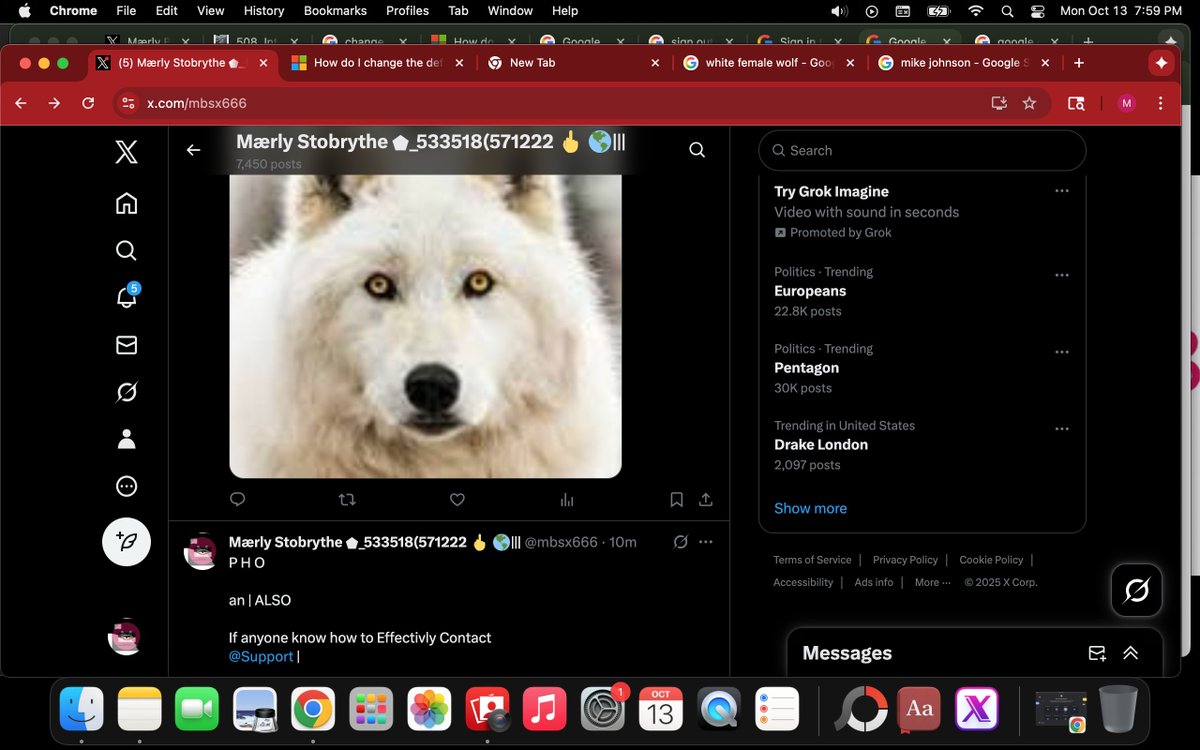
Task: Open account switcher avatar at sidebar bottom
Action: (125, 637)
